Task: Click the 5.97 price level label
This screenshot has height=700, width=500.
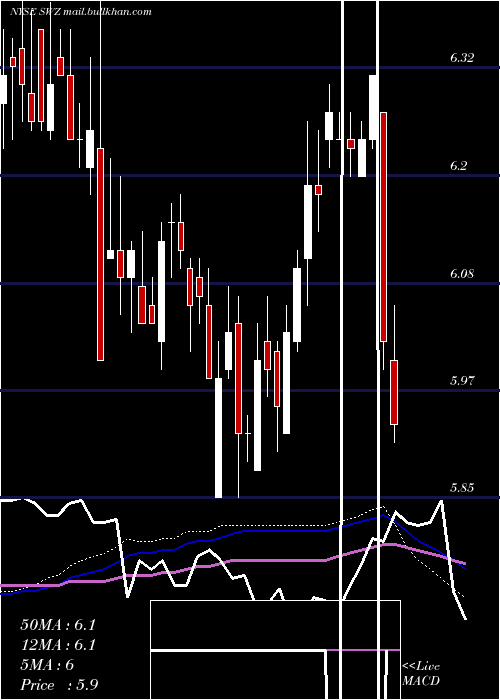Action: pos(462,380)
